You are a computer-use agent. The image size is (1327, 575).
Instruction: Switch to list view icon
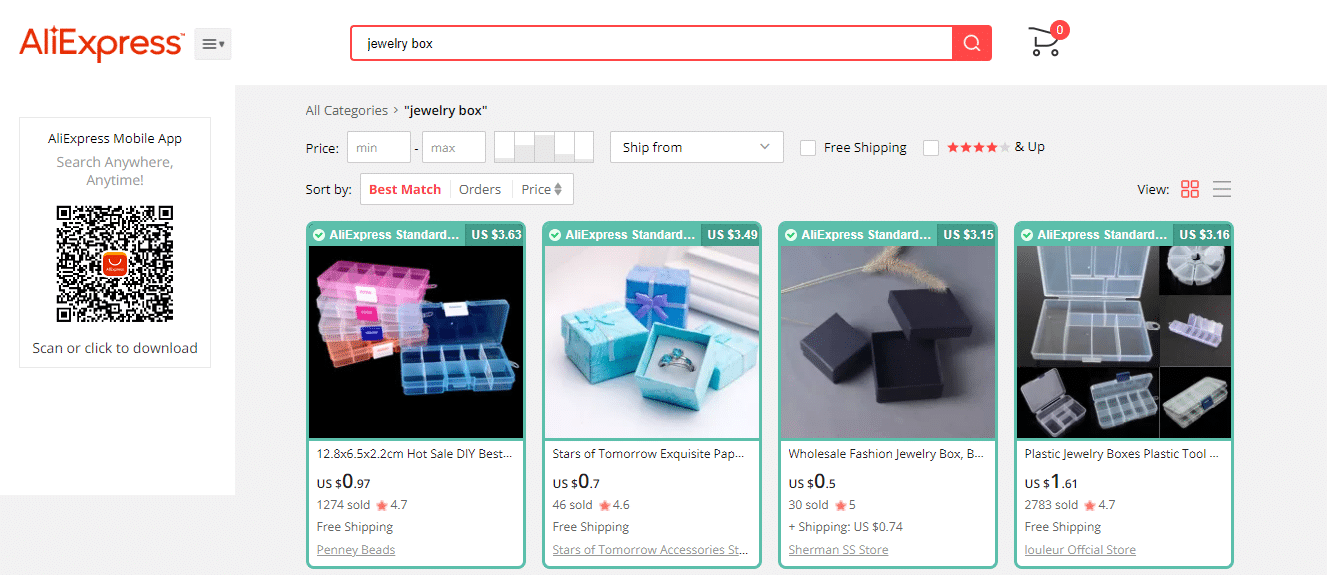tap(1222, 189)
